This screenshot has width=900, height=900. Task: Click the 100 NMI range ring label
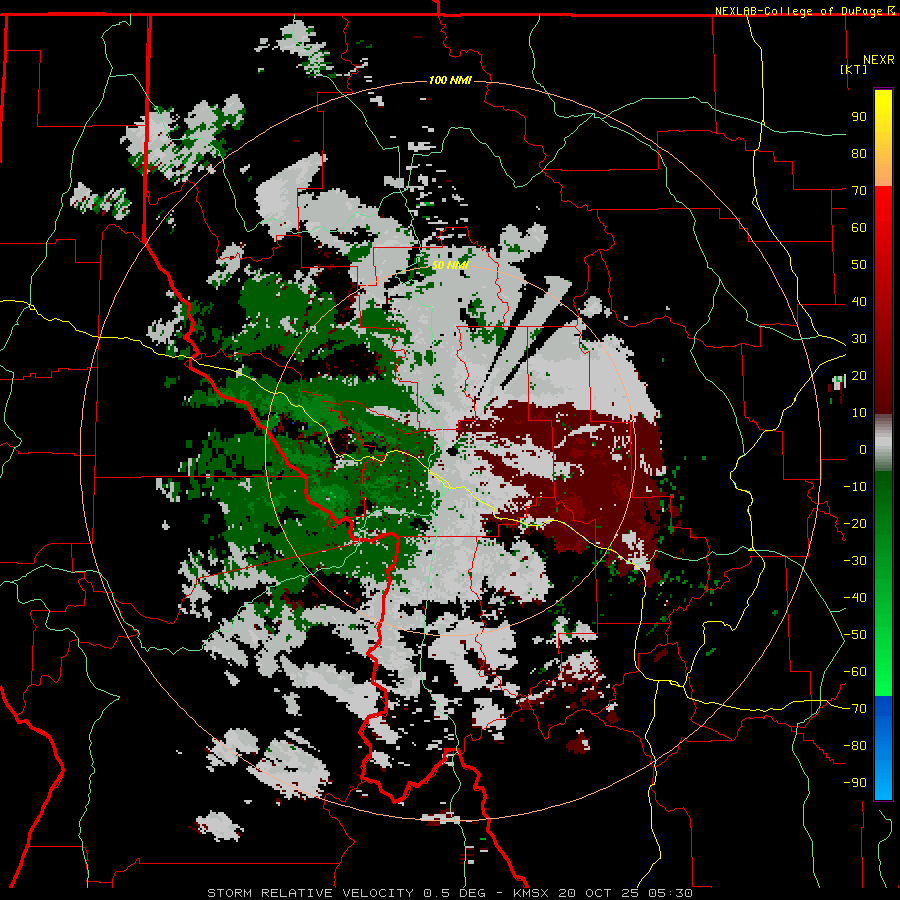point(450,80)
